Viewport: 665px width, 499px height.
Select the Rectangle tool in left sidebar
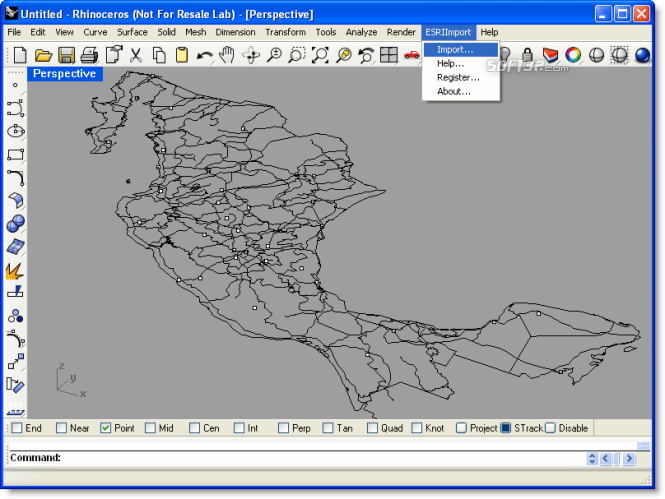point(16,154)
